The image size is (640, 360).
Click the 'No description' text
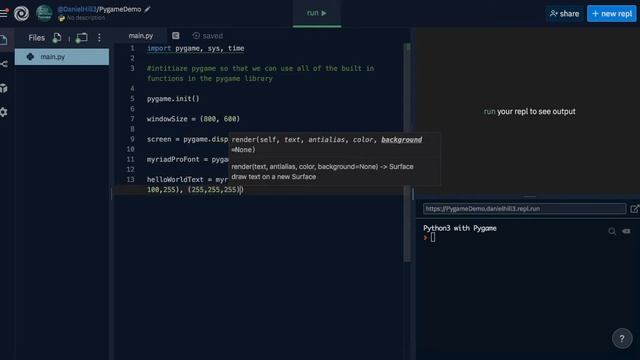[86, 18]
